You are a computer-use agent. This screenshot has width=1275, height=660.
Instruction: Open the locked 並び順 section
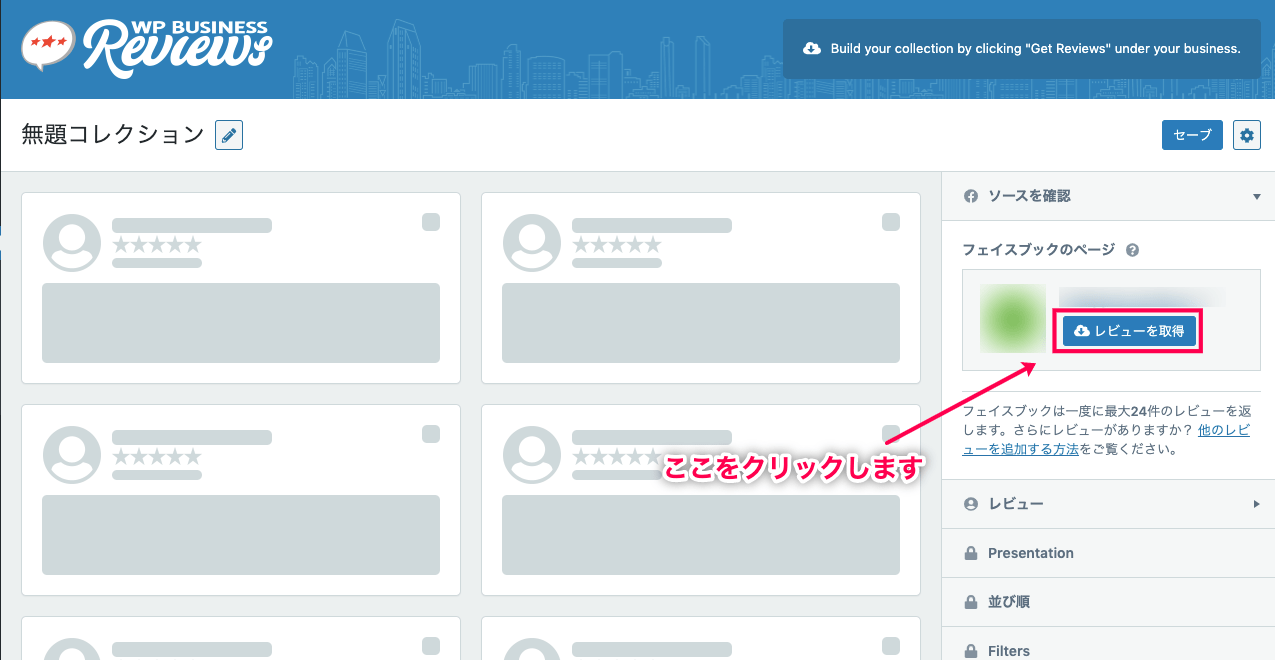pos(1108,602)
